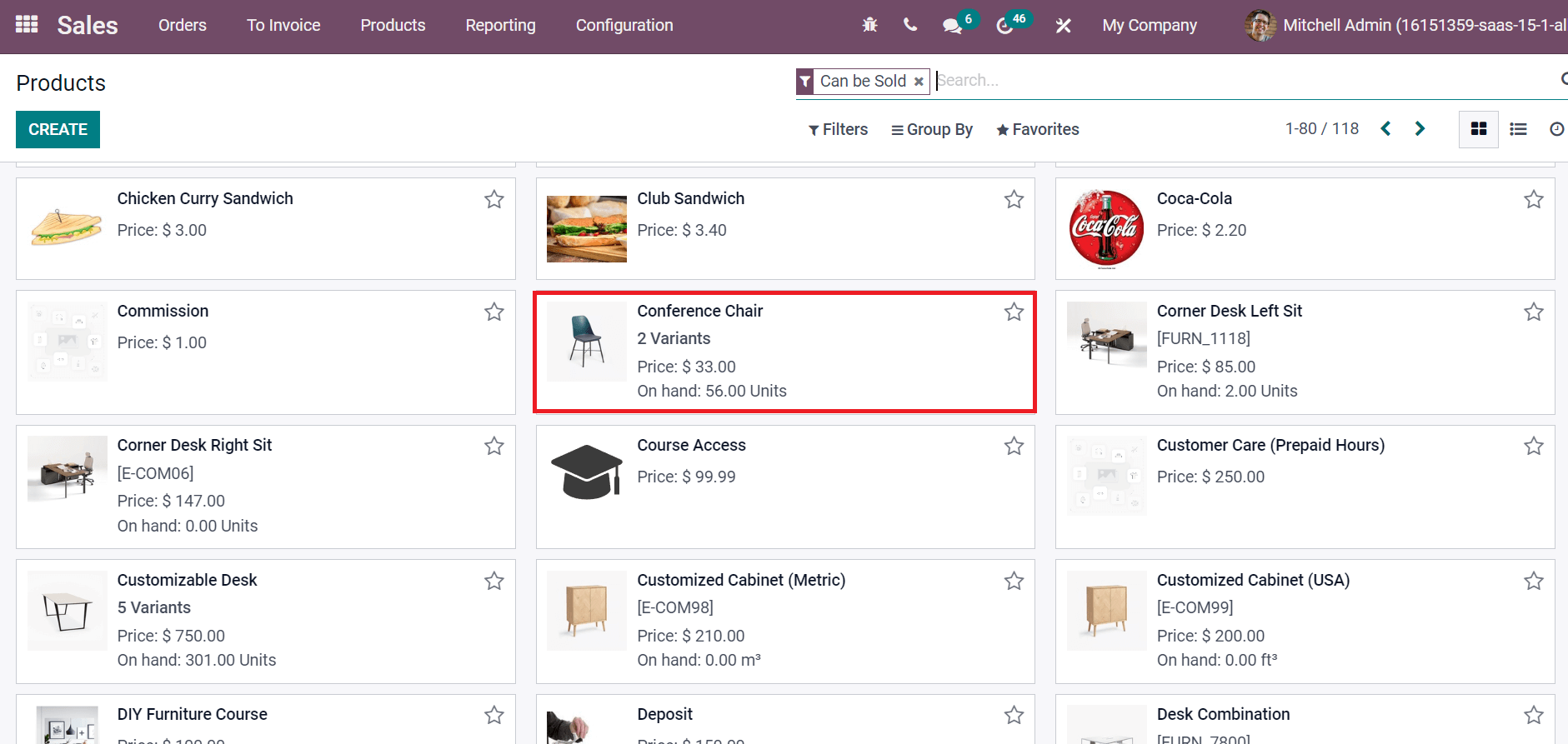Favorite the Chicken Curry Sandwich star

coord(494,199)
